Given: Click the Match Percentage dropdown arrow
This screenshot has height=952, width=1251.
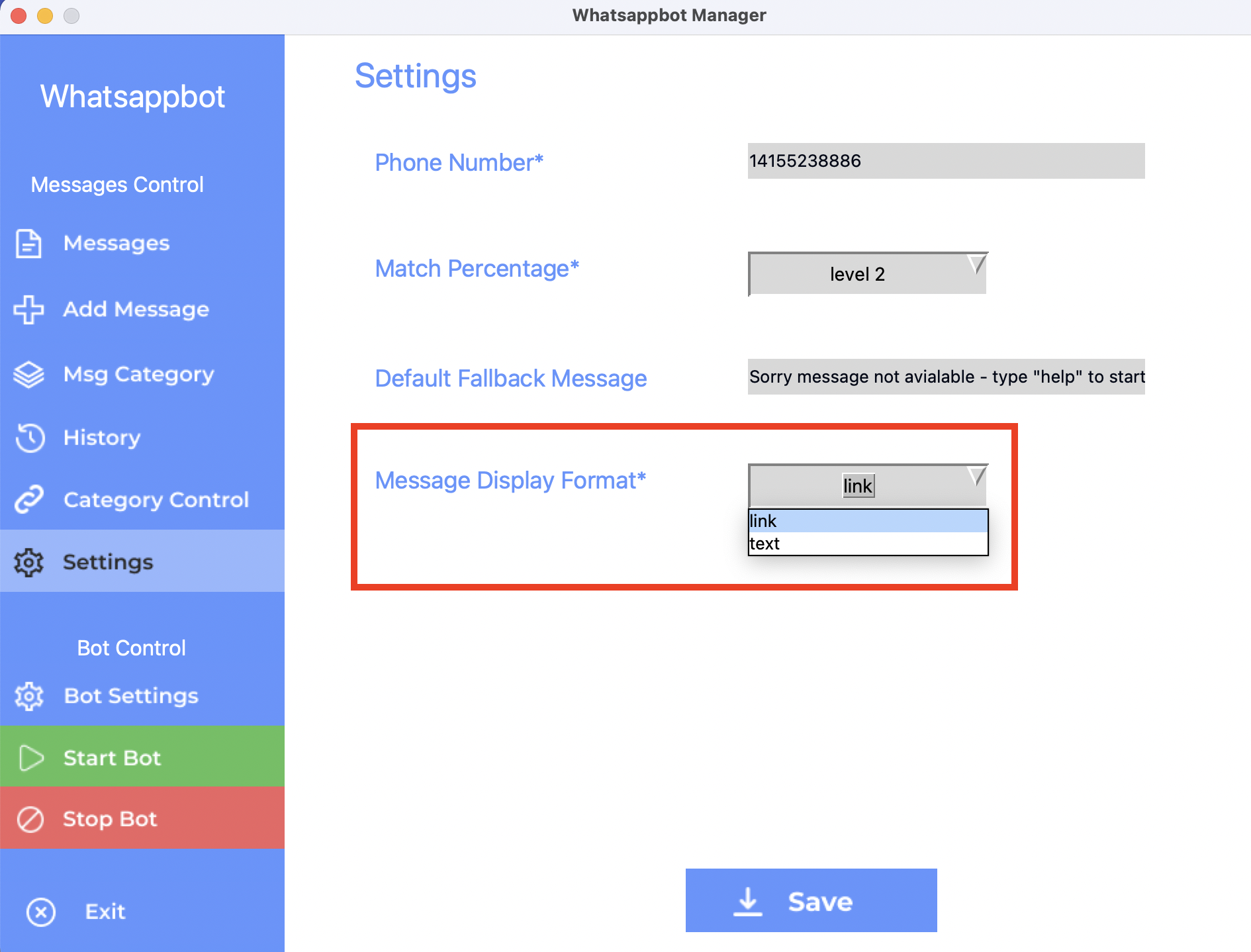Looking at the screenshot, I should (x=976, y=264).
